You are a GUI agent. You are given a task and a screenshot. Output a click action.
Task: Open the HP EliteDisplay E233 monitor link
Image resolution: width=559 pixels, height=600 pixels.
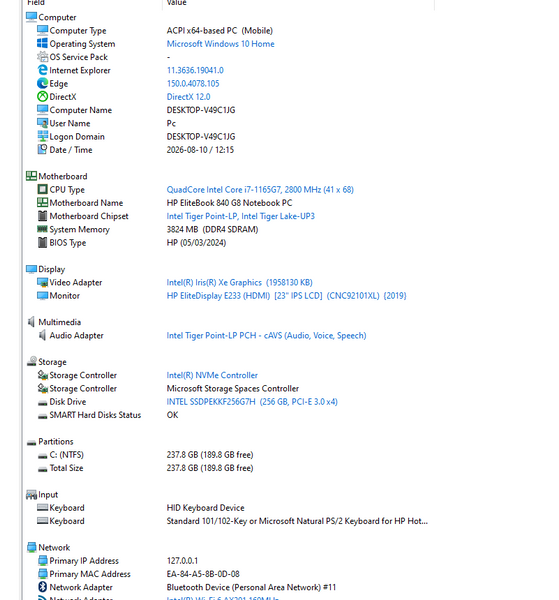pyautogui.click(x=287, y=296)
